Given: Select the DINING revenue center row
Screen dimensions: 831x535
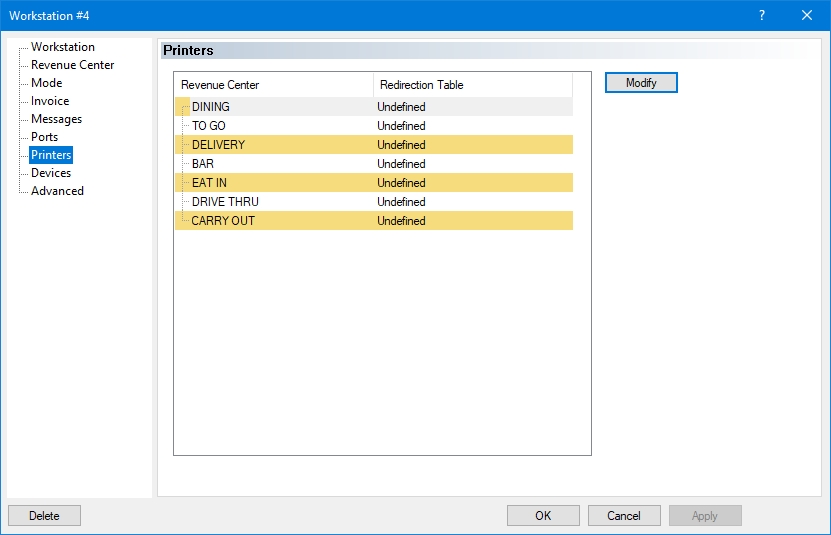Looking at the screenshot, I should pos(210,107).
